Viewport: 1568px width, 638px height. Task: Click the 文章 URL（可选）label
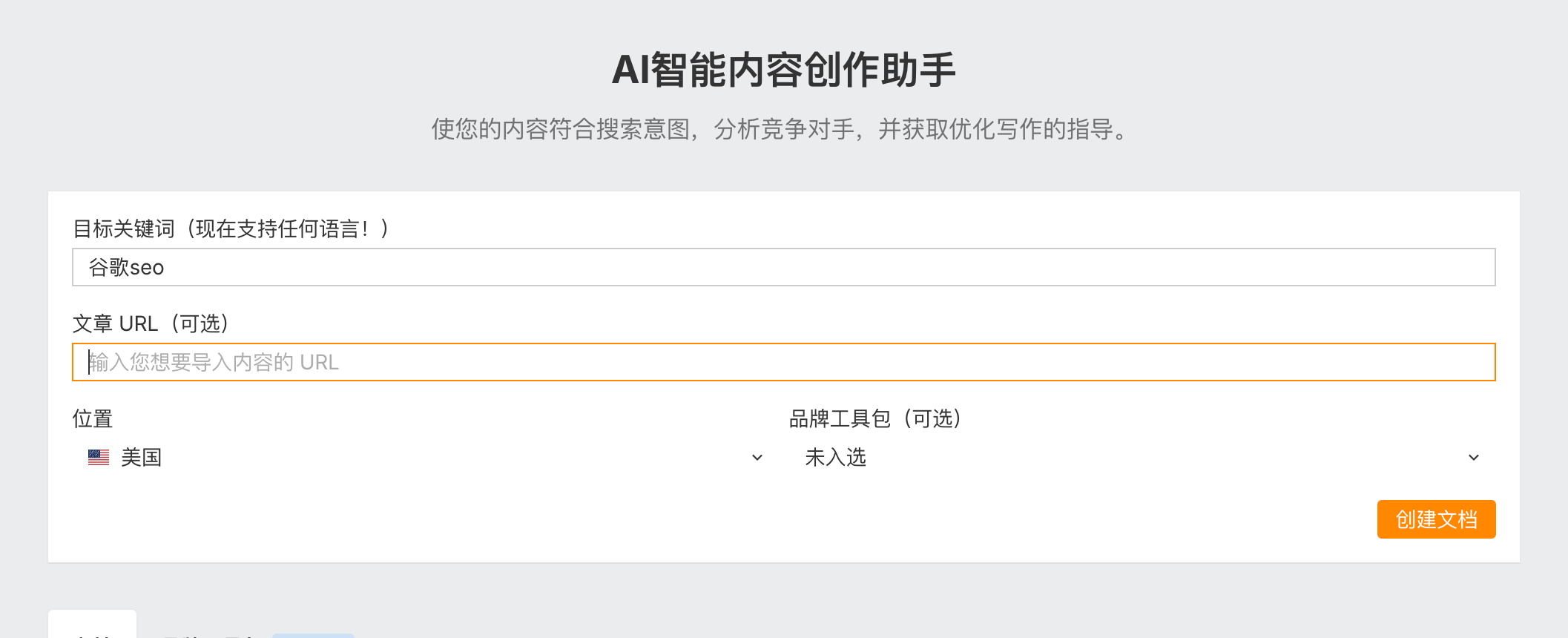(x=151, y=323)
